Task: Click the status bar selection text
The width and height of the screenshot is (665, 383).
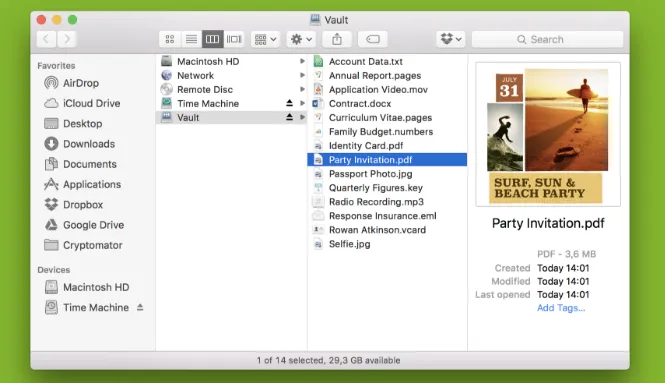Action: 328,361
